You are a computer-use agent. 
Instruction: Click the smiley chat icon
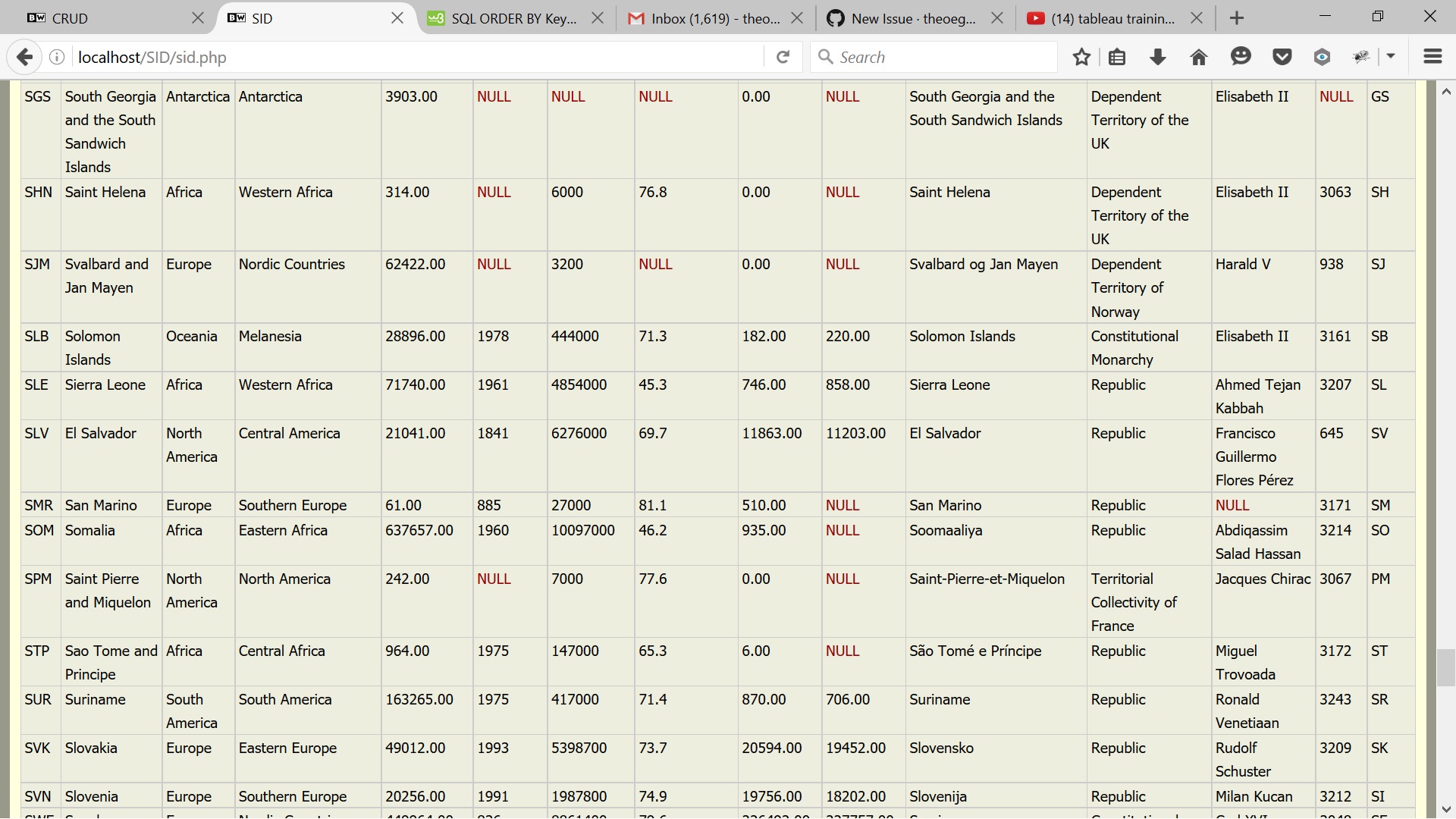[1241, 57]
